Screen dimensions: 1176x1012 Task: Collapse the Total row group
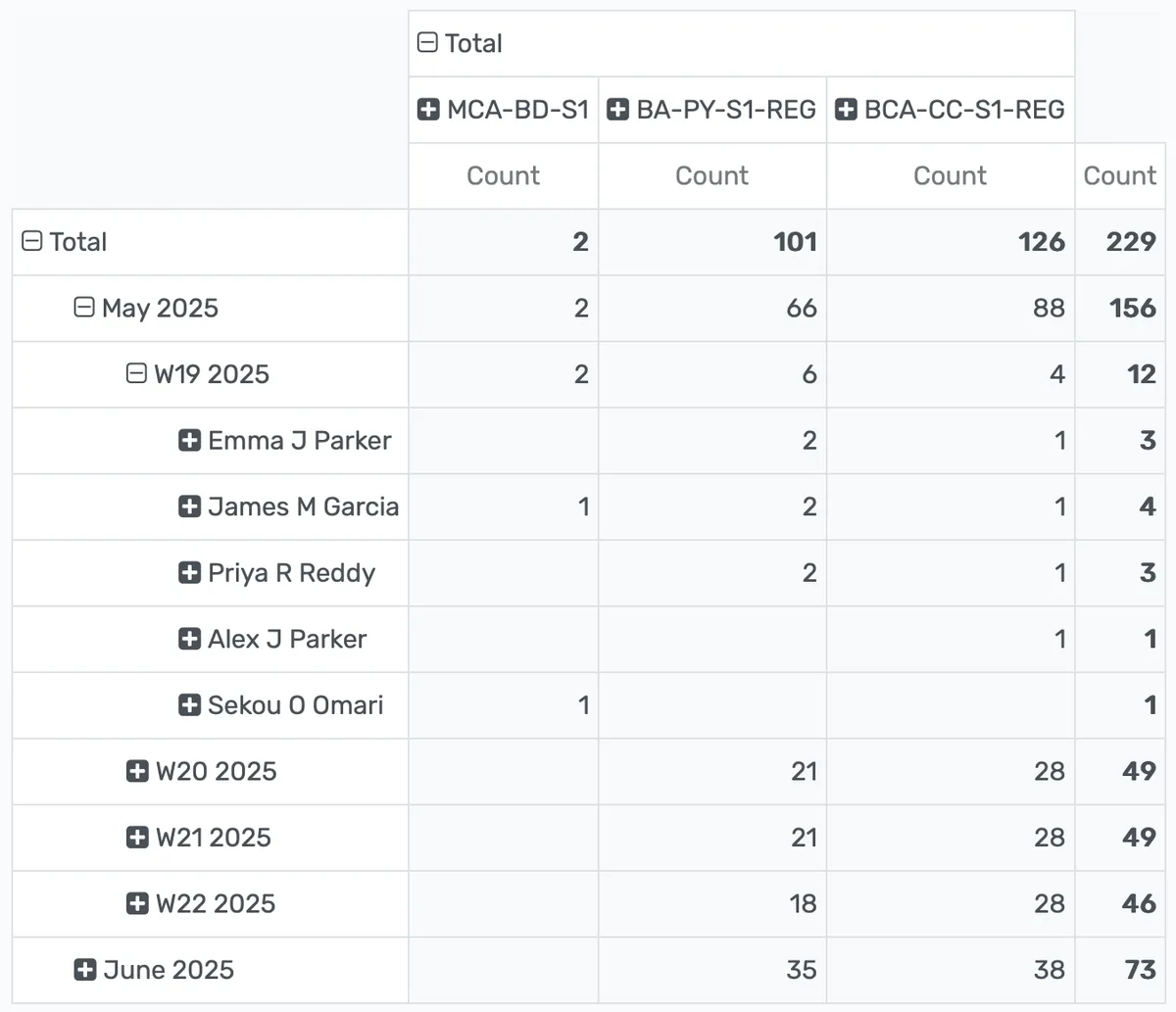(33, 241)
